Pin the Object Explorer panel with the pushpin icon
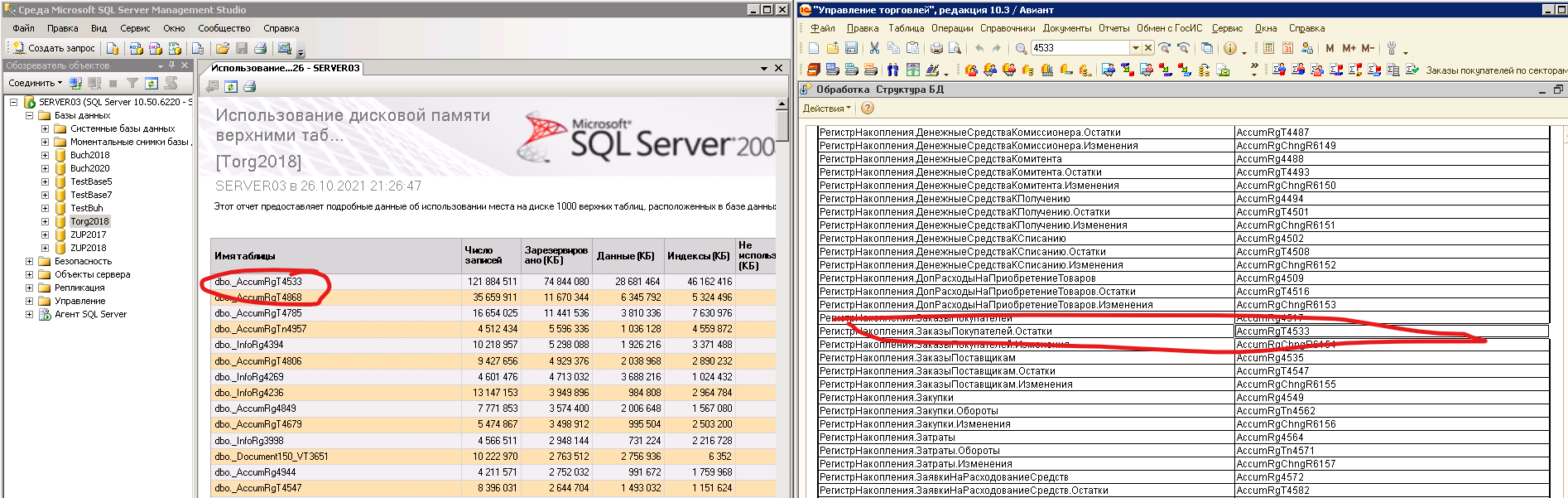Screen dimensions: 1568x498 [x=172, y=65]
